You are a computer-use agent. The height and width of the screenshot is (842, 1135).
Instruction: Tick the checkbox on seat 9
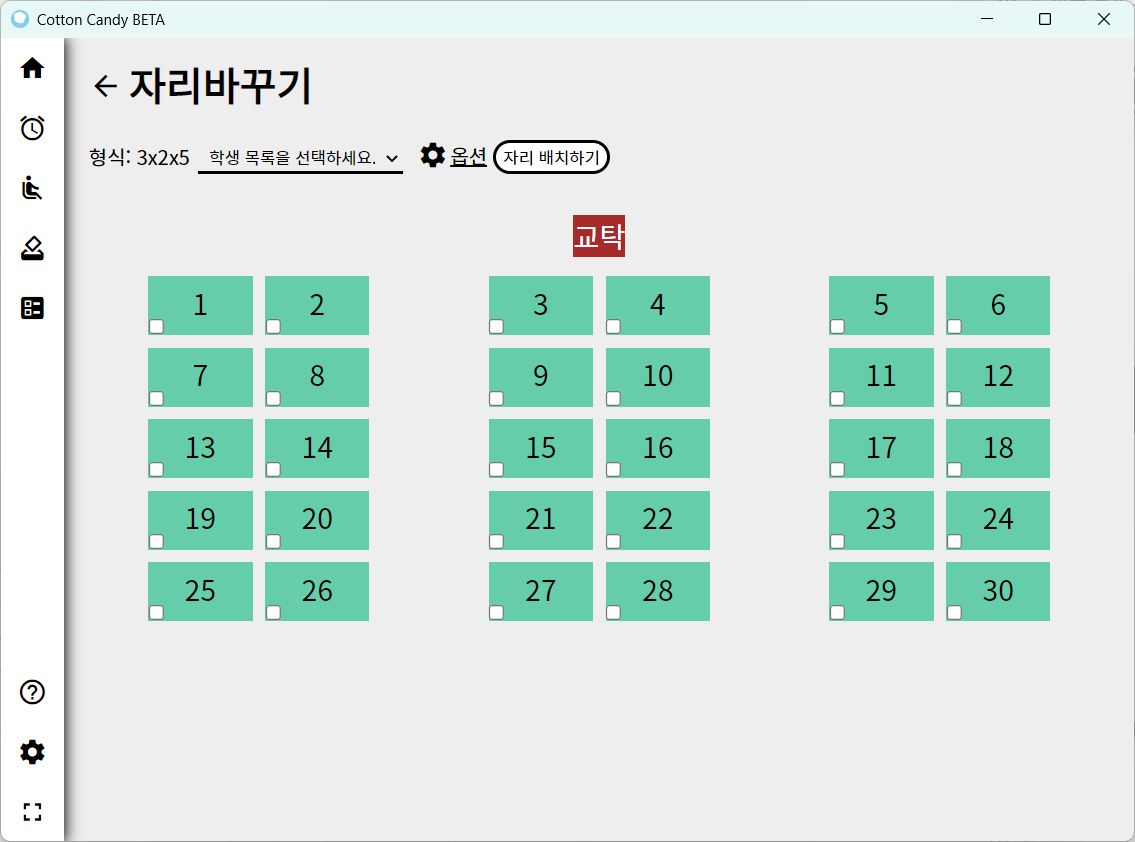pyautogui.click(x=497, y=398)
